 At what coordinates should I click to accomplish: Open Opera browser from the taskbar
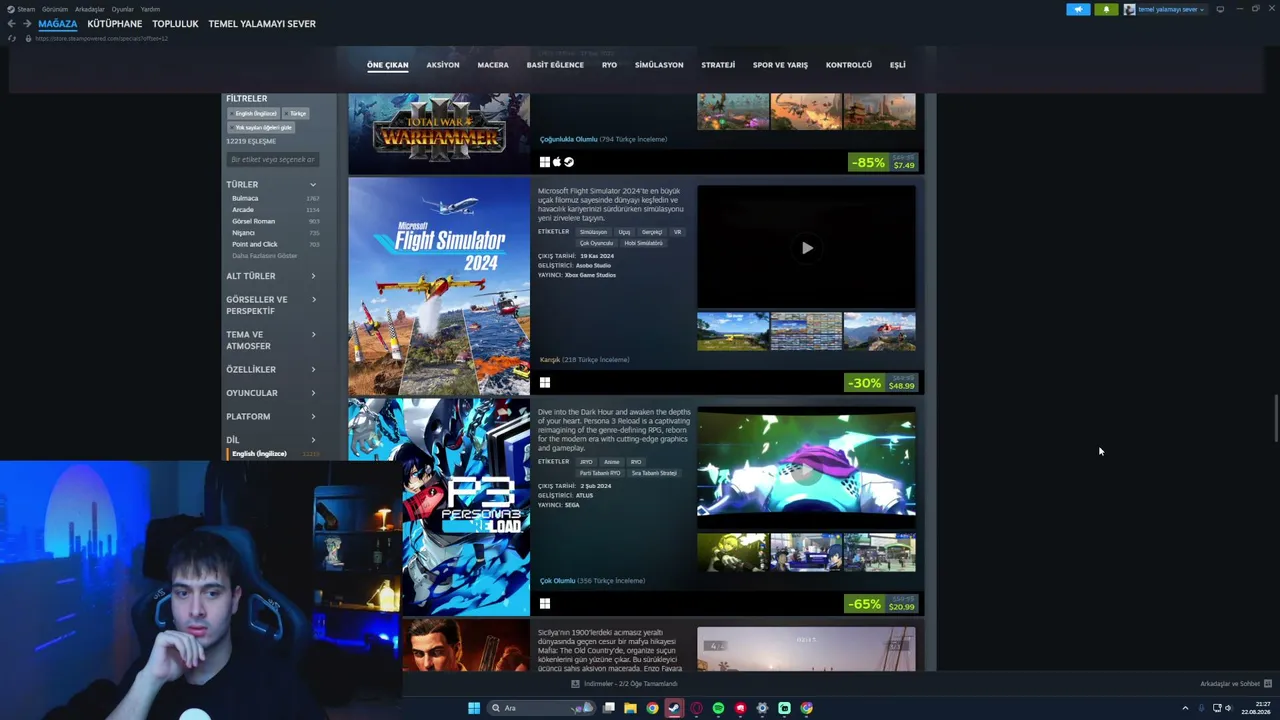click(696, 708)
